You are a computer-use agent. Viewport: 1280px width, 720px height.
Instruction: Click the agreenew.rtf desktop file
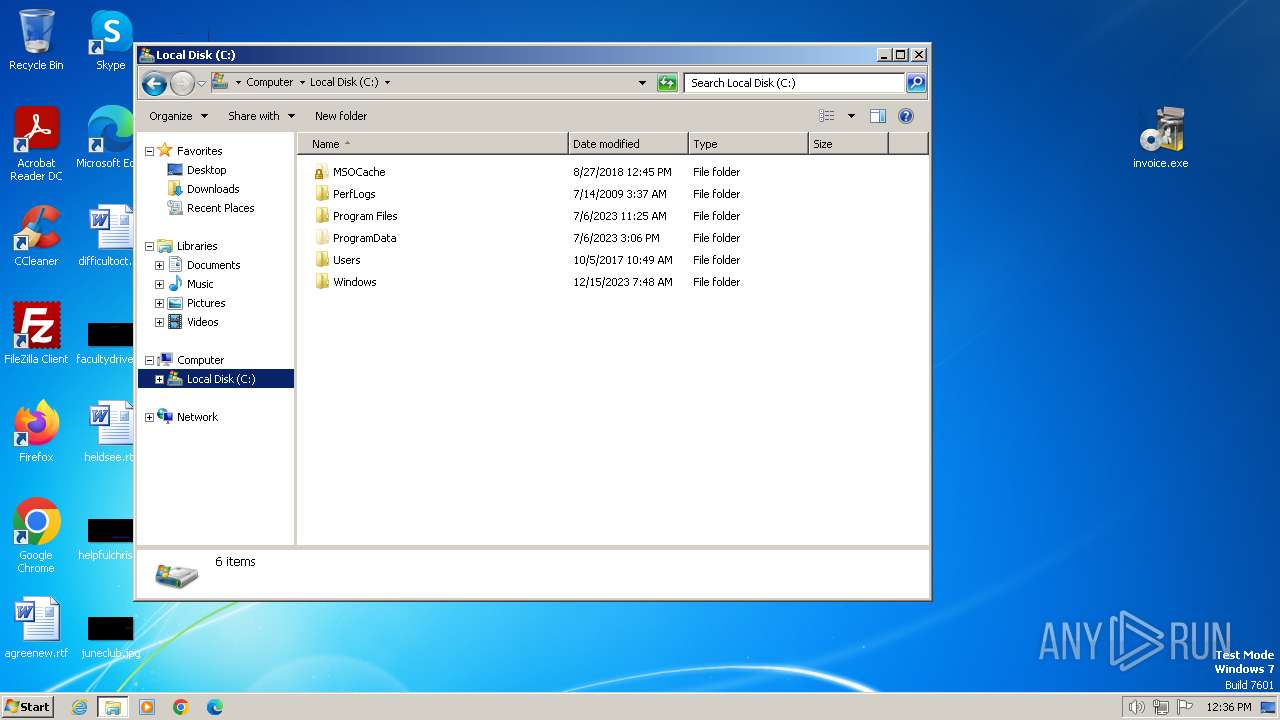tap(36, 628)
